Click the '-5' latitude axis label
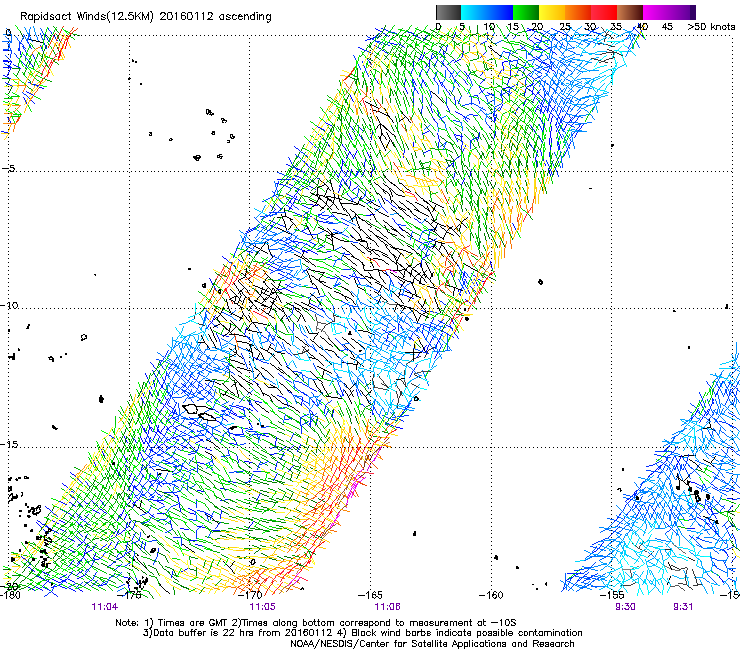Screen dimensions: 740x650 pos(9,168)
